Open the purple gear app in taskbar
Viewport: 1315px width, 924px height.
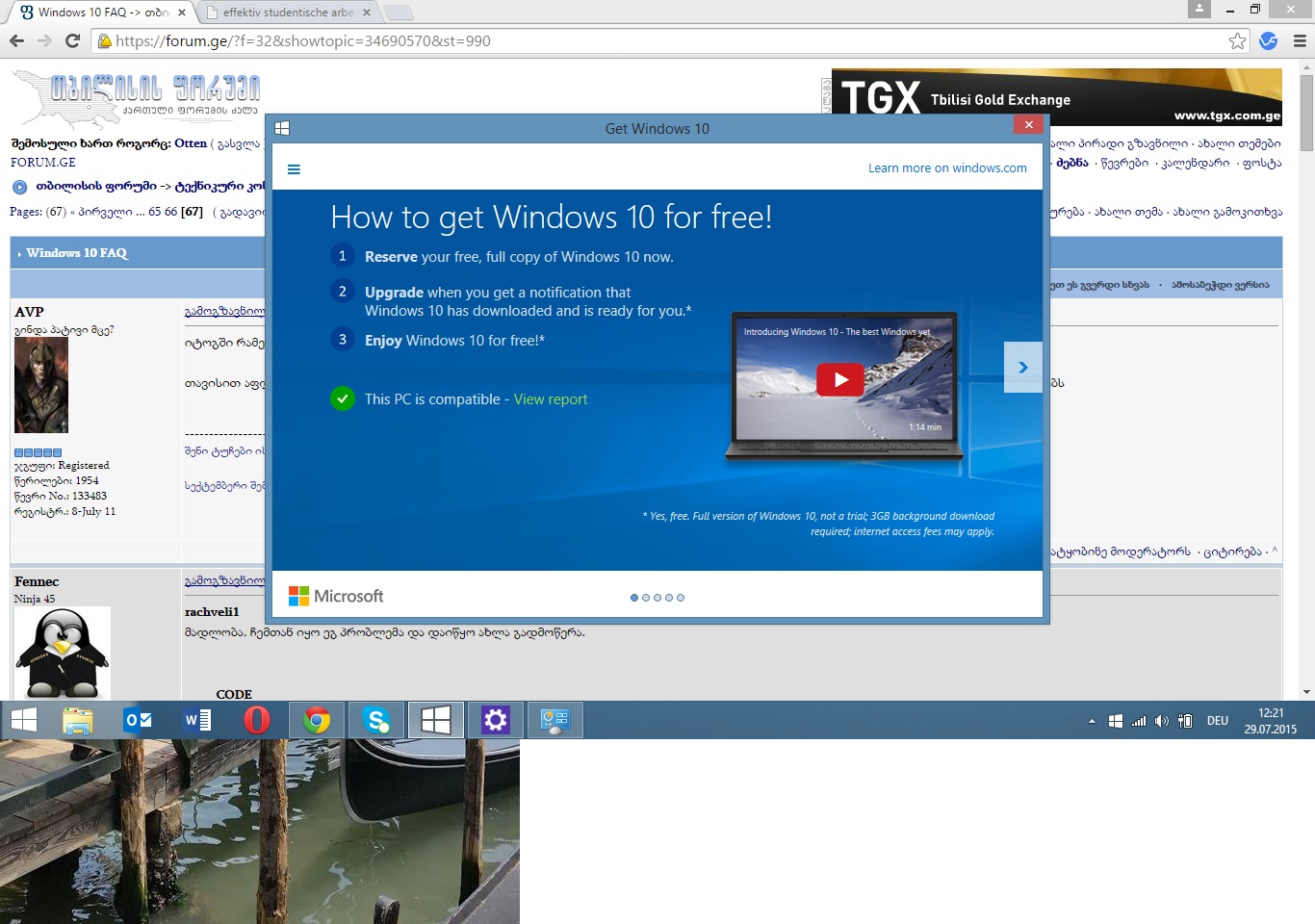point(495,720)
